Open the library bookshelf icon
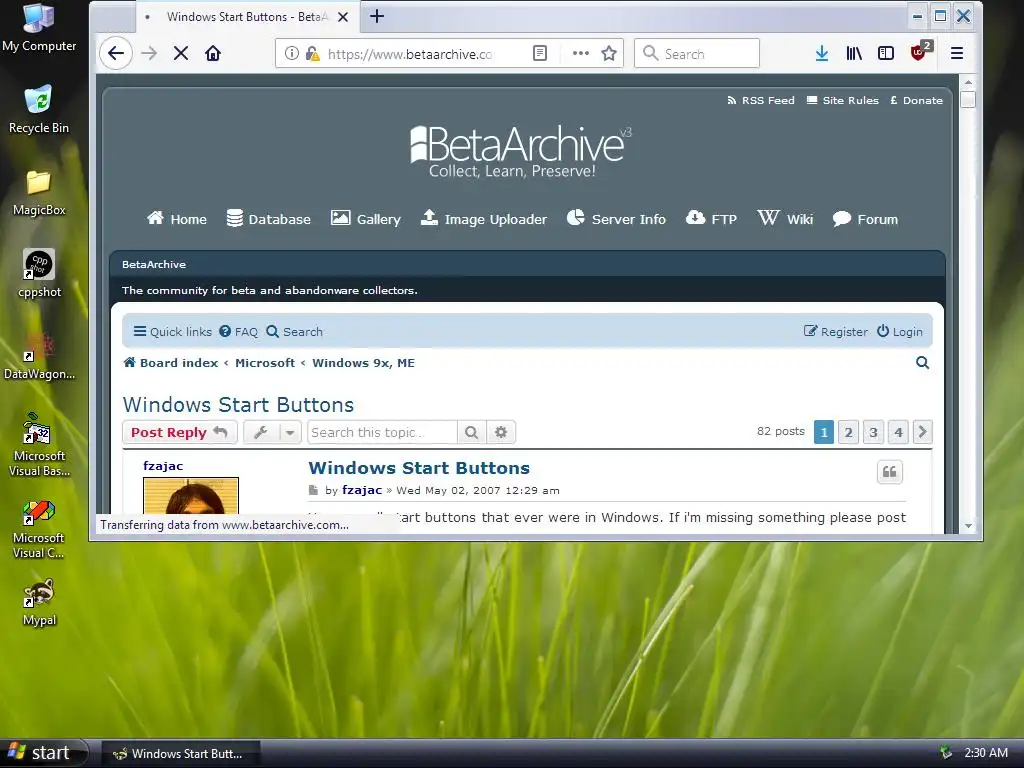The width and height of the screenshot is (1024, 768). 854,54
